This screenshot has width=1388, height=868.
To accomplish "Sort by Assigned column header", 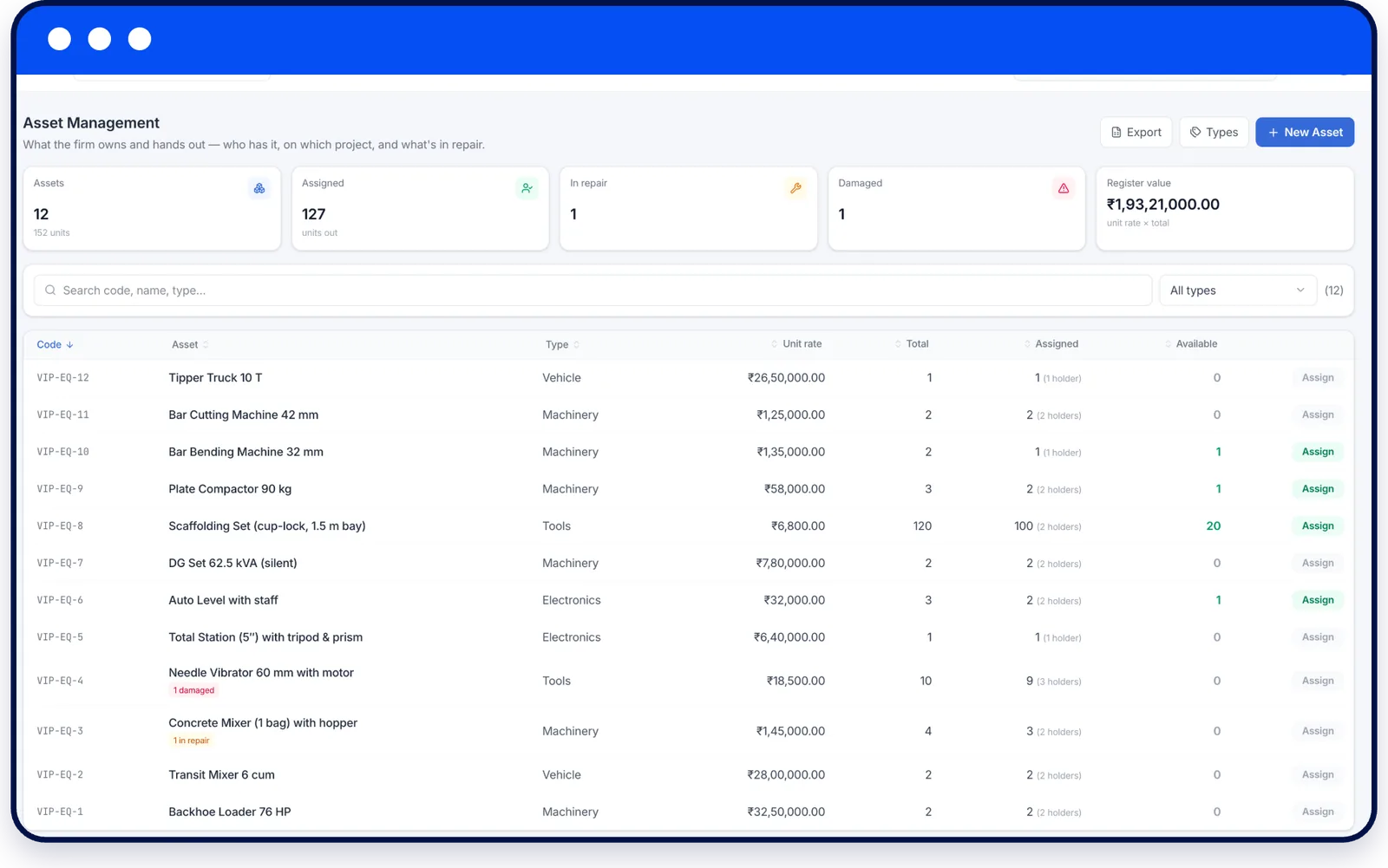I will point(1051,344).
